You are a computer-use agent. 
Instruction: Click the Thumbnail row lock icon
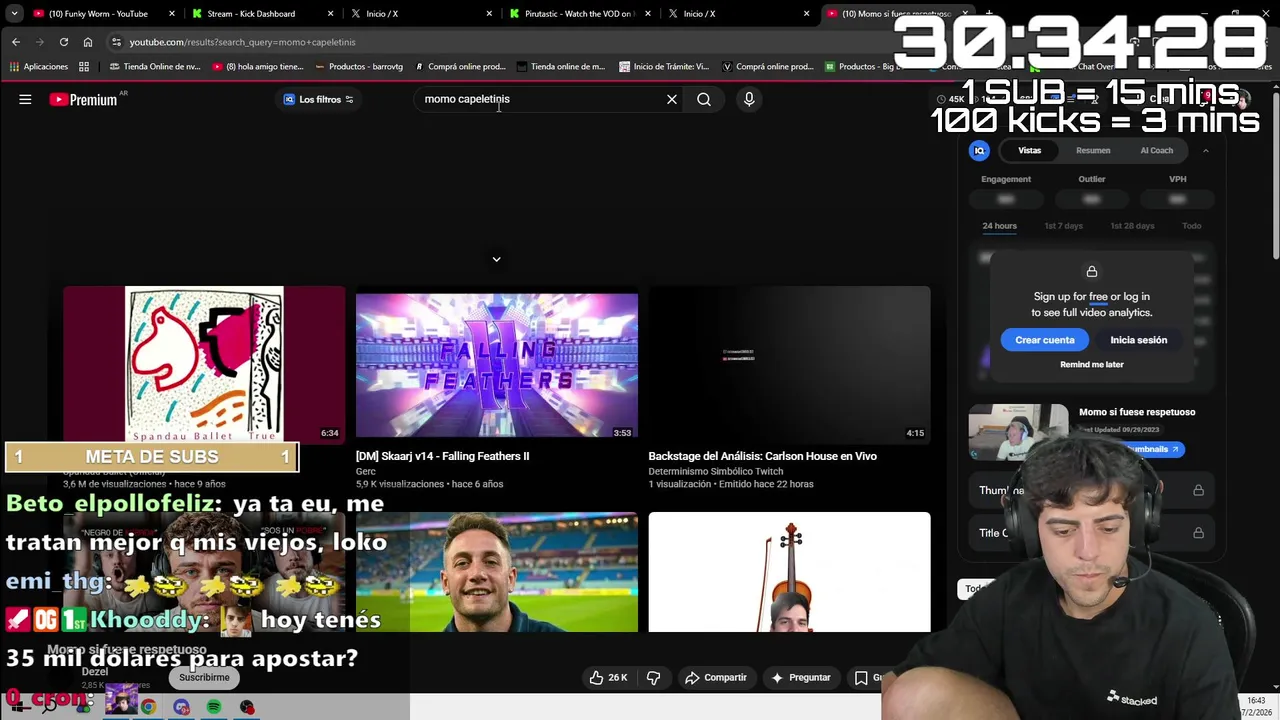point(1198,490)
